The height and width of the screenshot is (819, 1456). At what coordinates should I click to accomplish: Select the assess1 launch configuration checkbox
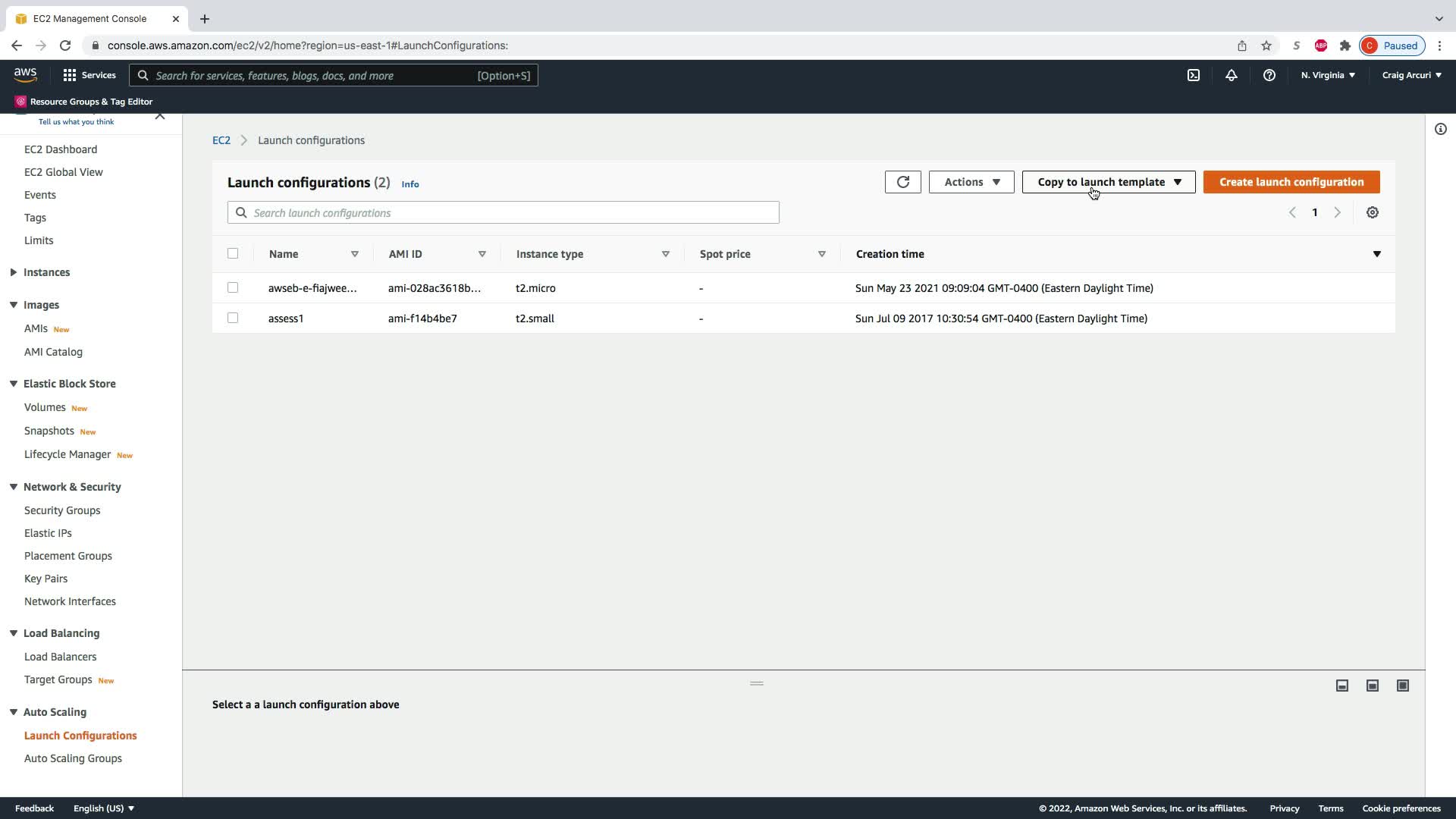(x=233, y=318)
